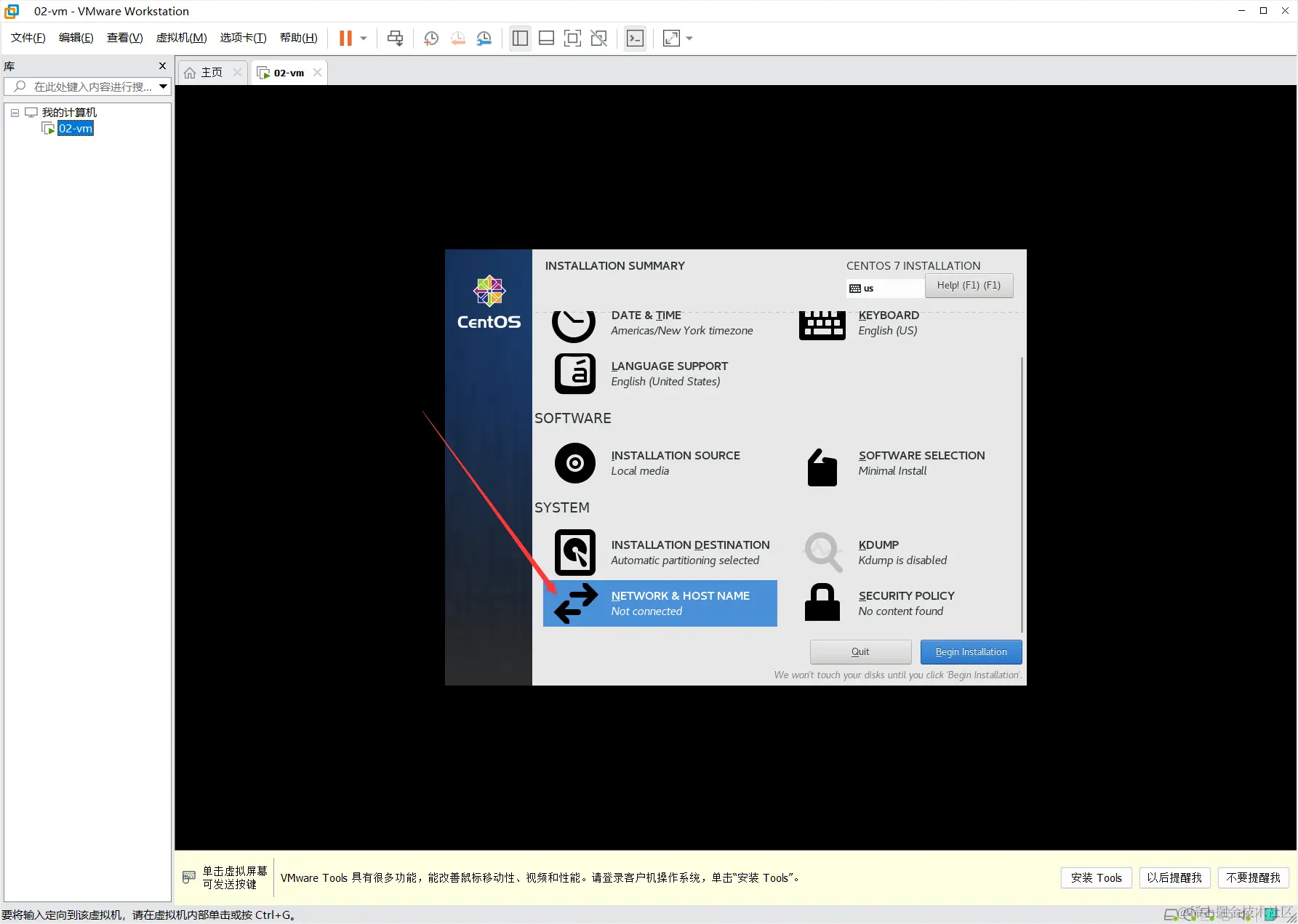
Task: Expand the library search dropdown
Action: click(x=164, y=87)
